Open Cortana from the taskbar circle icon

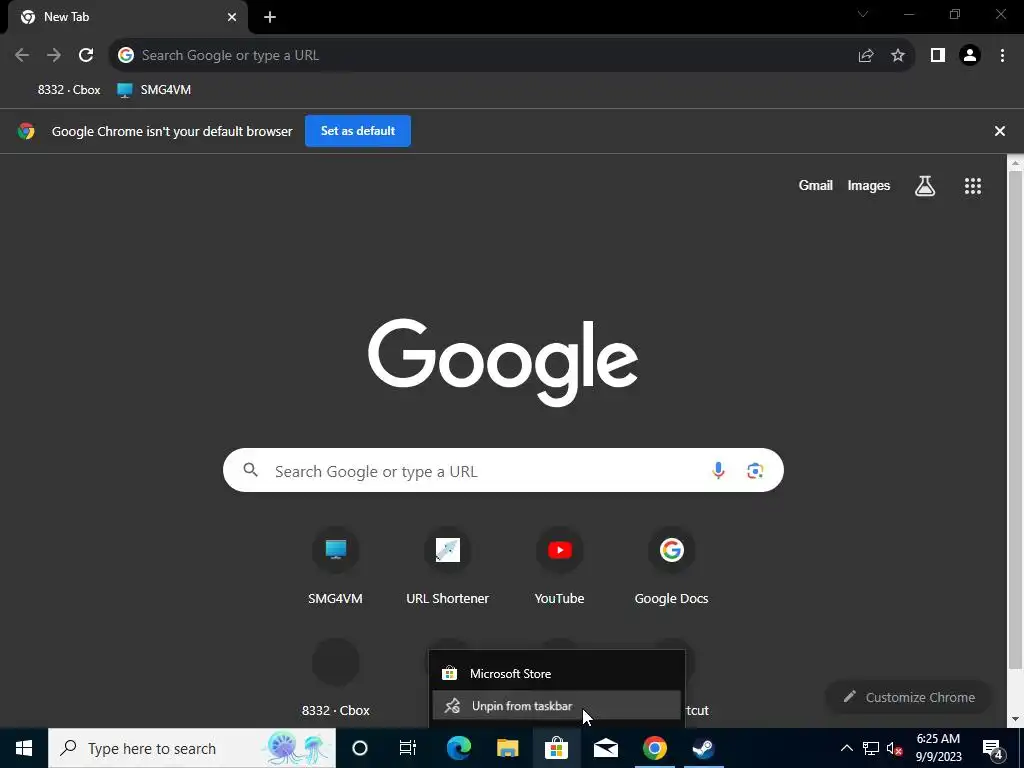[360, 748]
